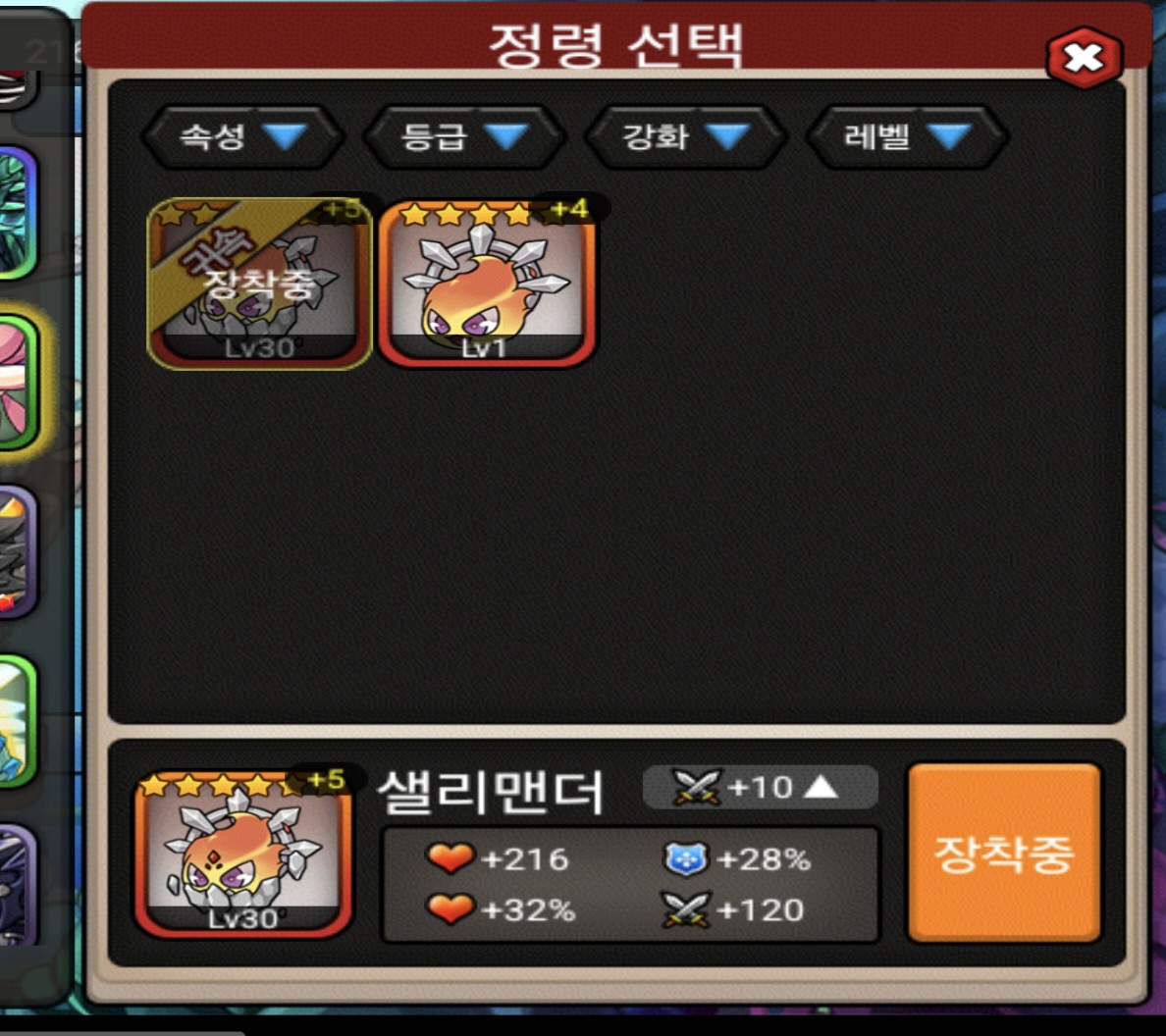Click the heart +32% HP stat icon
The image size is (1166, 1036).
point(450,908)
